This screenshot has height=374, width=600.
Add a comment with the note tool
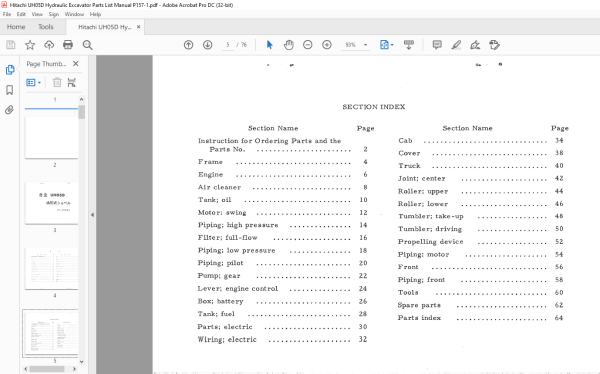point(437,45)
